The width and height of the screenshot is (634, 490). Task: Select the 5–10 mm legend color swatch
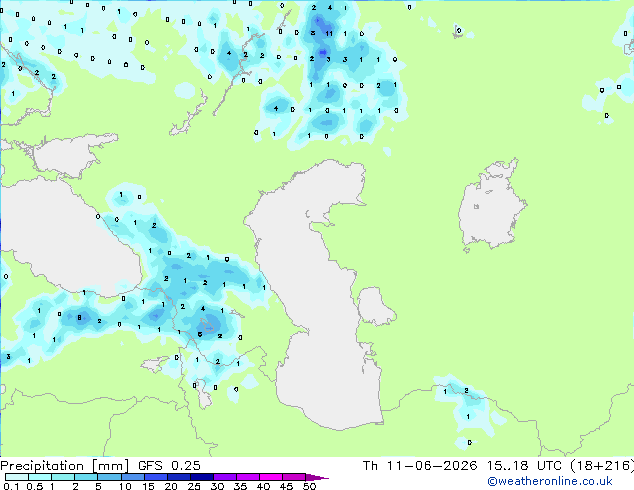click(109, 477)
